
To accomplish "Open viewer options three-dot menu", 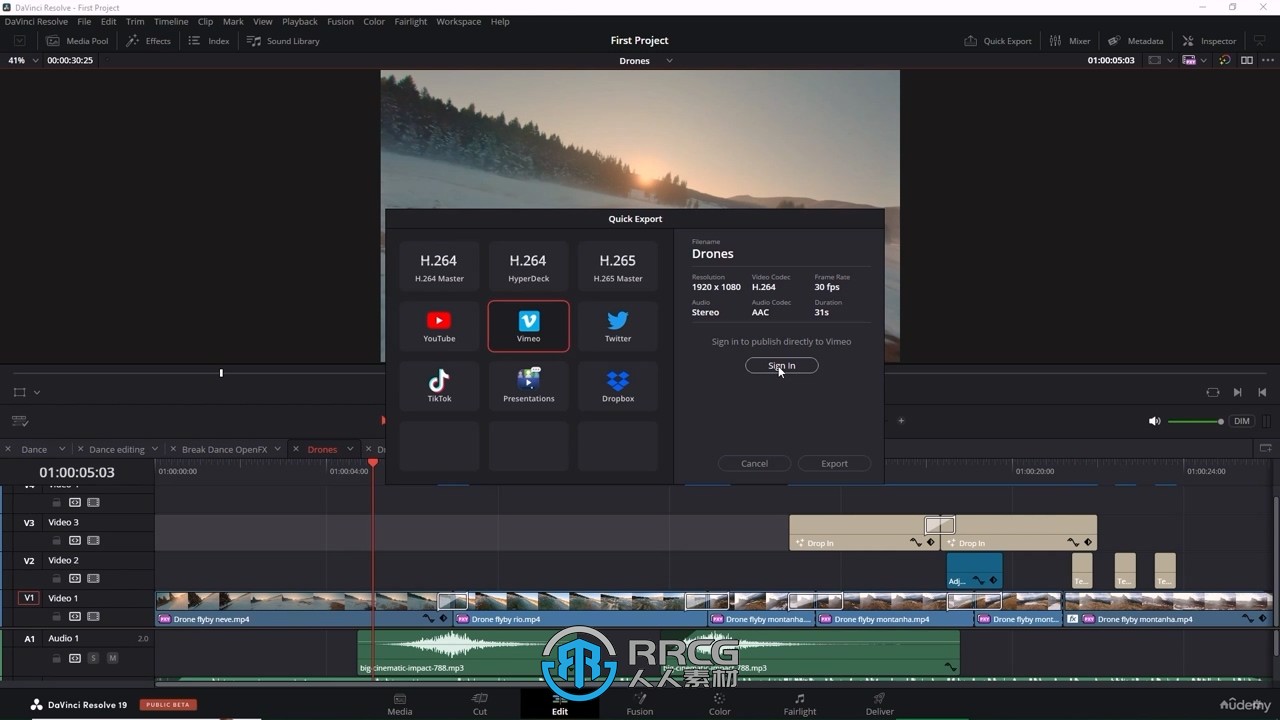I will (x=1266, y=61).
